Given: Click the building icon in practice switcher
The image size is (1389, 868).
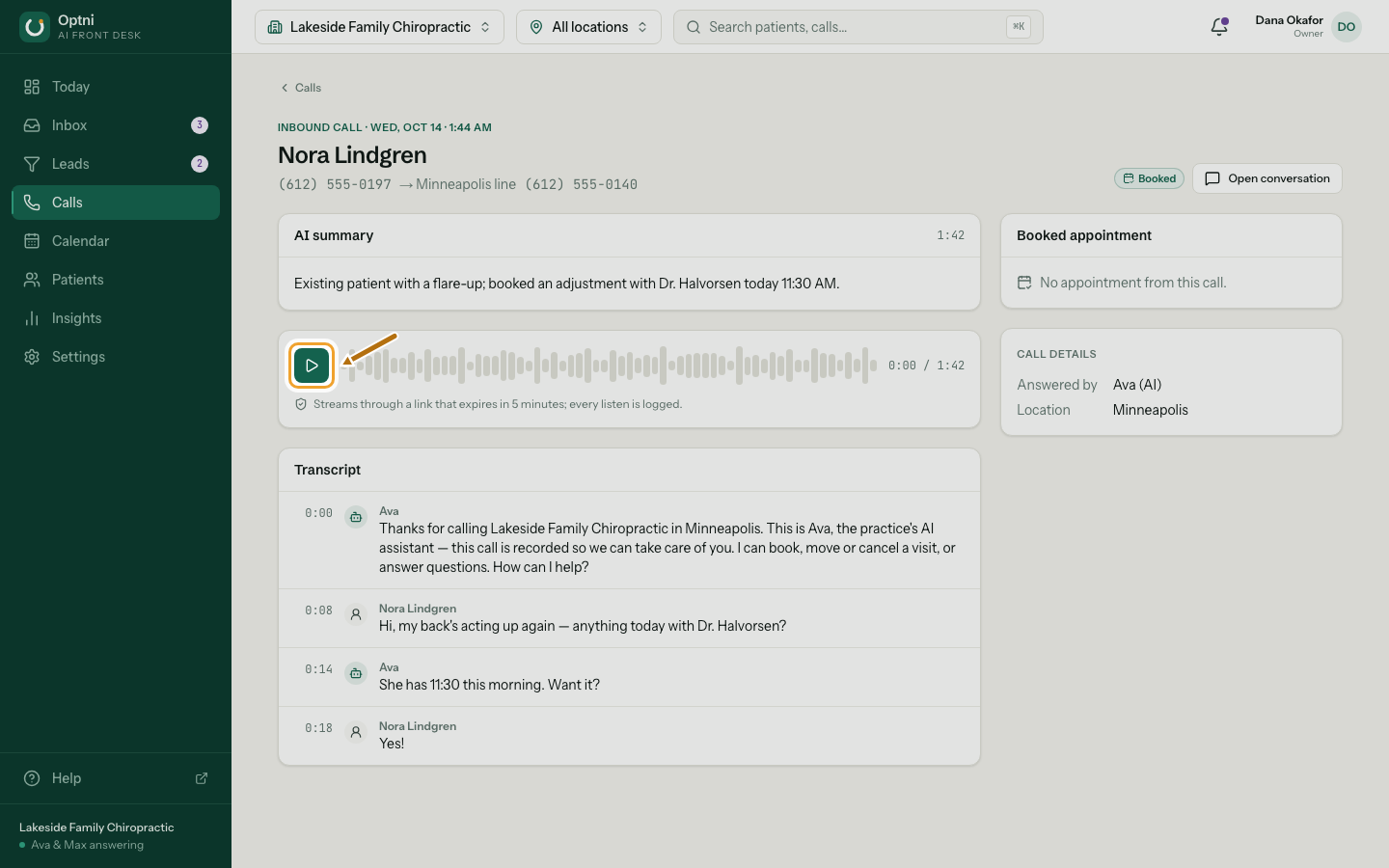Looking at the screenshot, I should (275, 27).
